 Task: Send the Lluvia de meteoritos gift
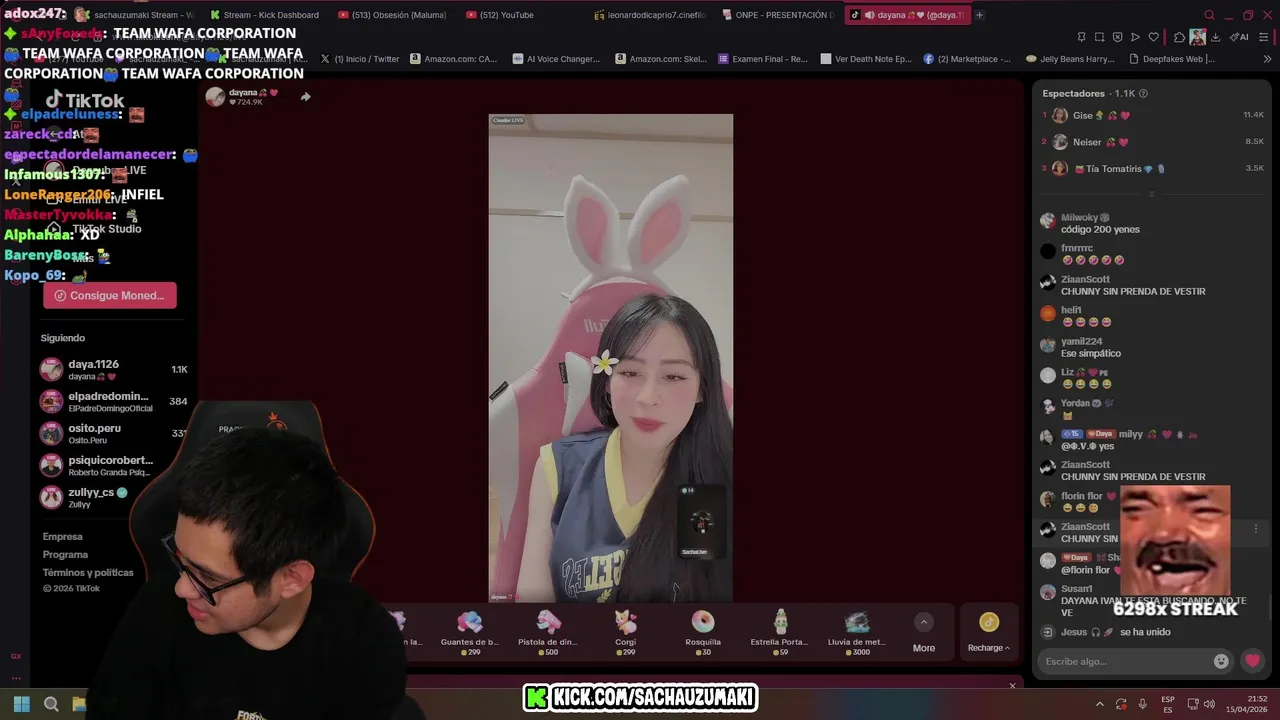(857, 634)
